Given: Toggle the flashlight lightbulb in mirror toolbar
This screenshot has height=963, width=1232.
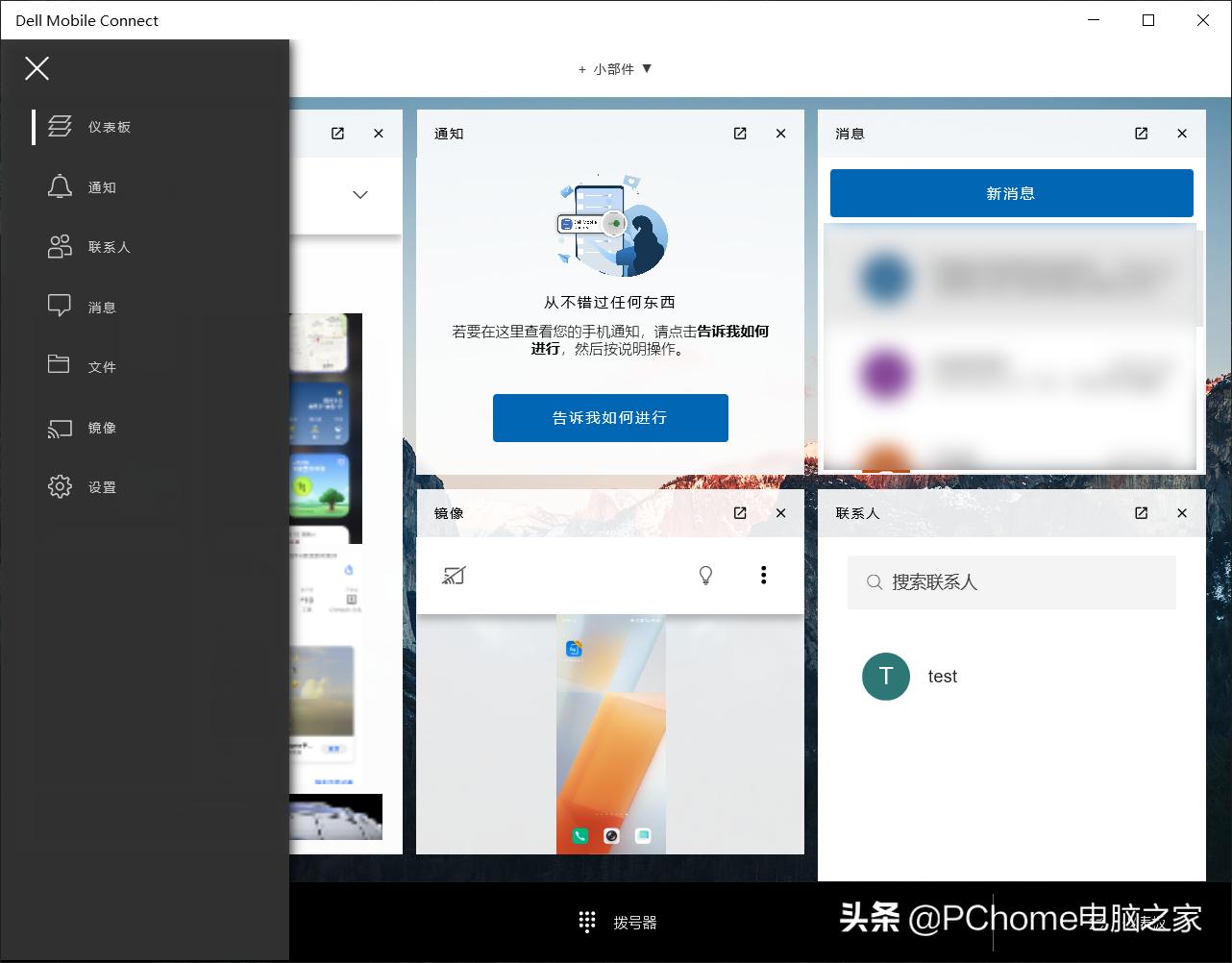Looking at the screenshot, I should click(x=706, y=575).
